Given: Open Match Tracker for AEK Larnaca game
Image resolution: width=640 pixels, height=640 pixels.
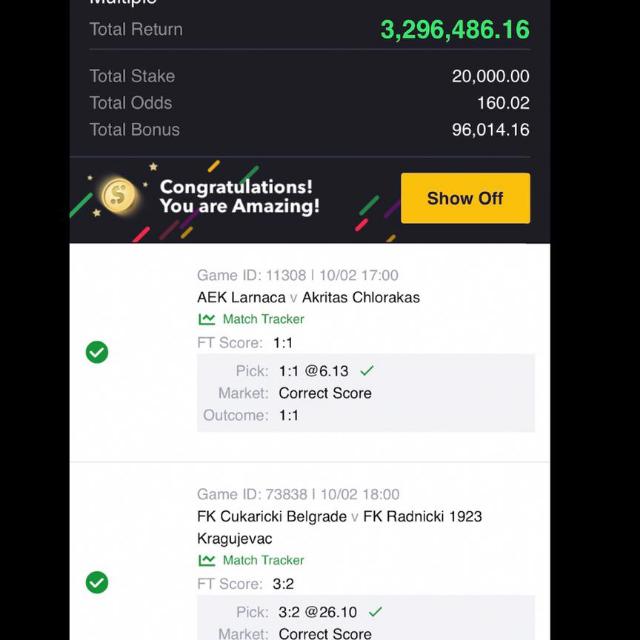Looking at the screenshot, I should click(x=251, y=319).
